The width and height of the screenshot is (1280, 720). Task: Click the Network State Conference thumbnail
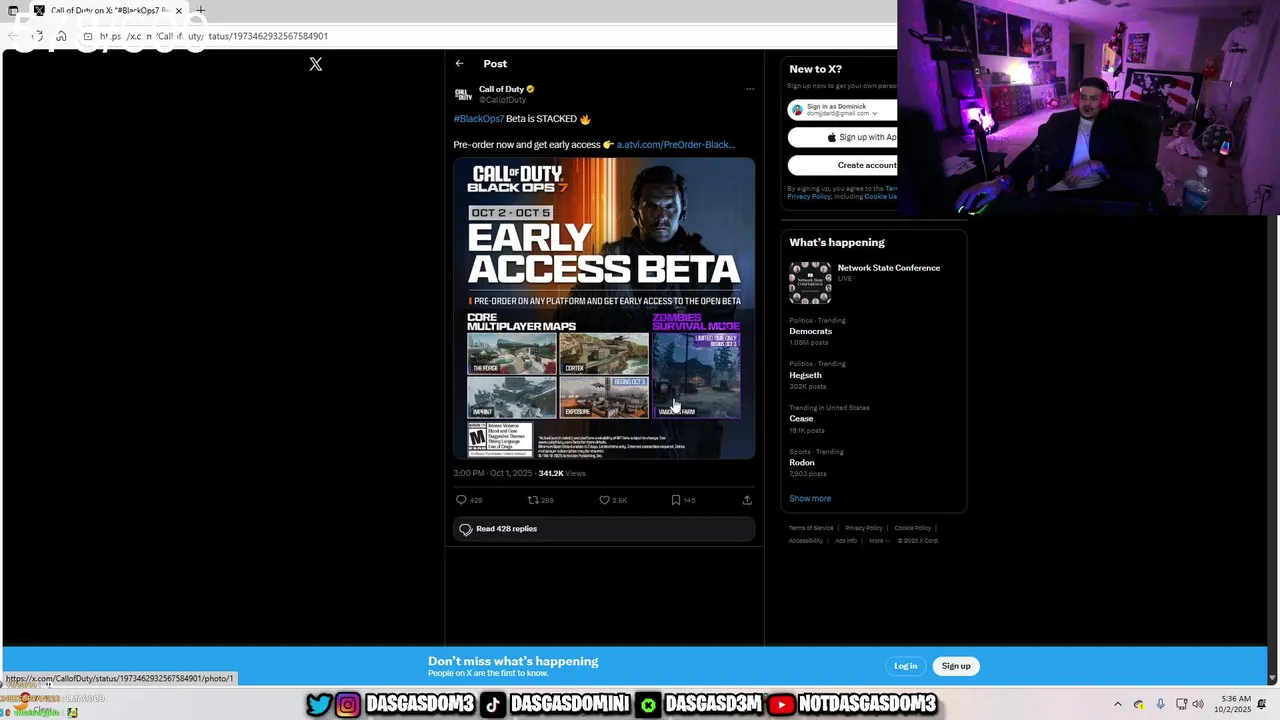coord(810,283)
